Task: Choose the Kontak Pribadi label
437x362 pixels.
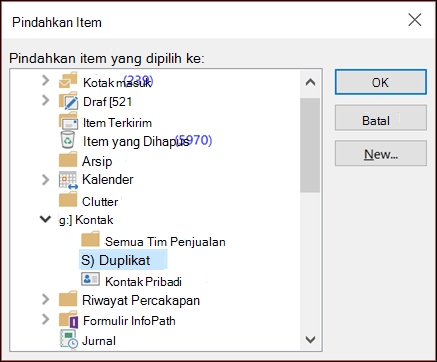Action: (143, 282)
